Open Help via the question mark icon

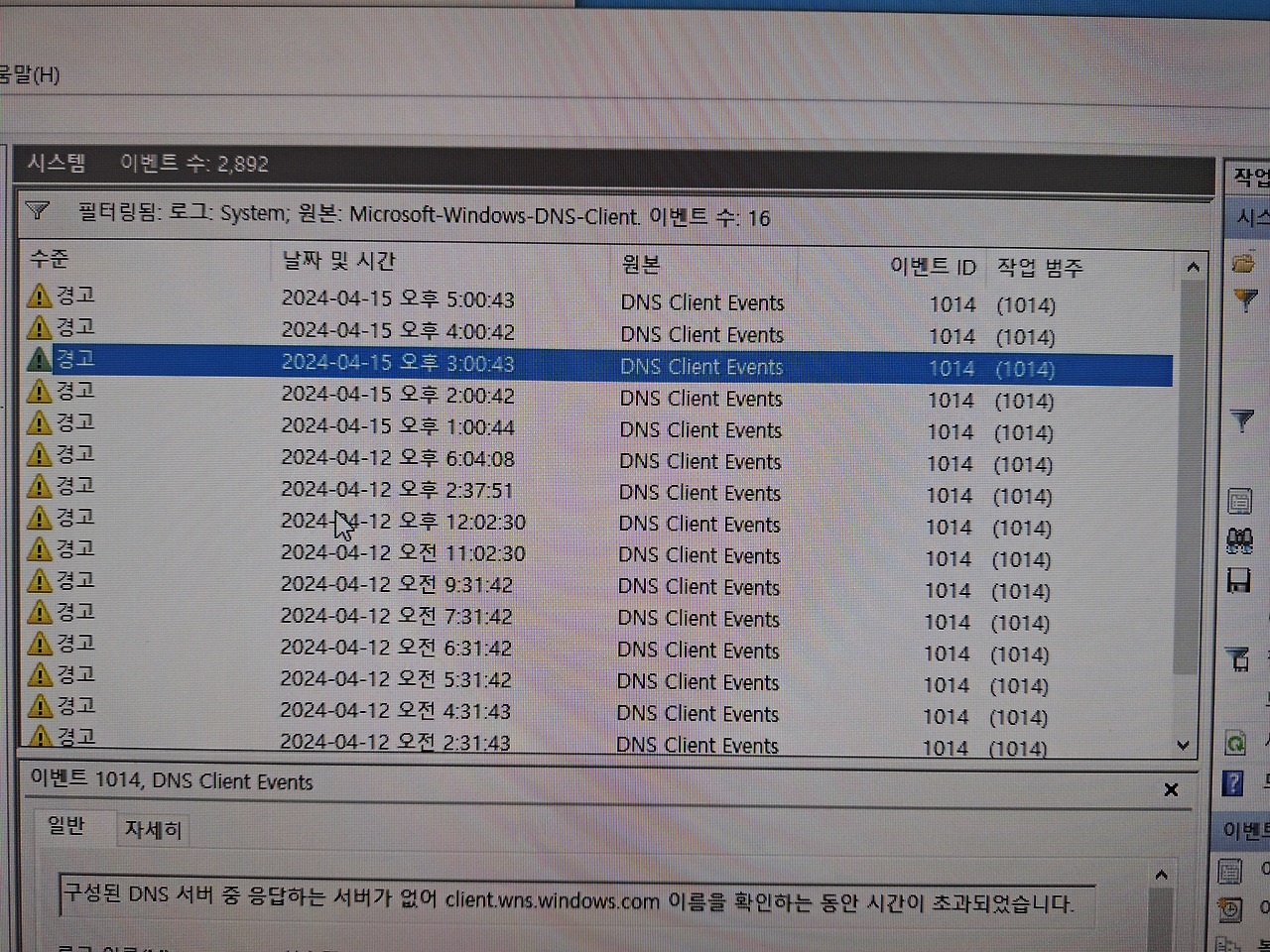click(1233, 784)
